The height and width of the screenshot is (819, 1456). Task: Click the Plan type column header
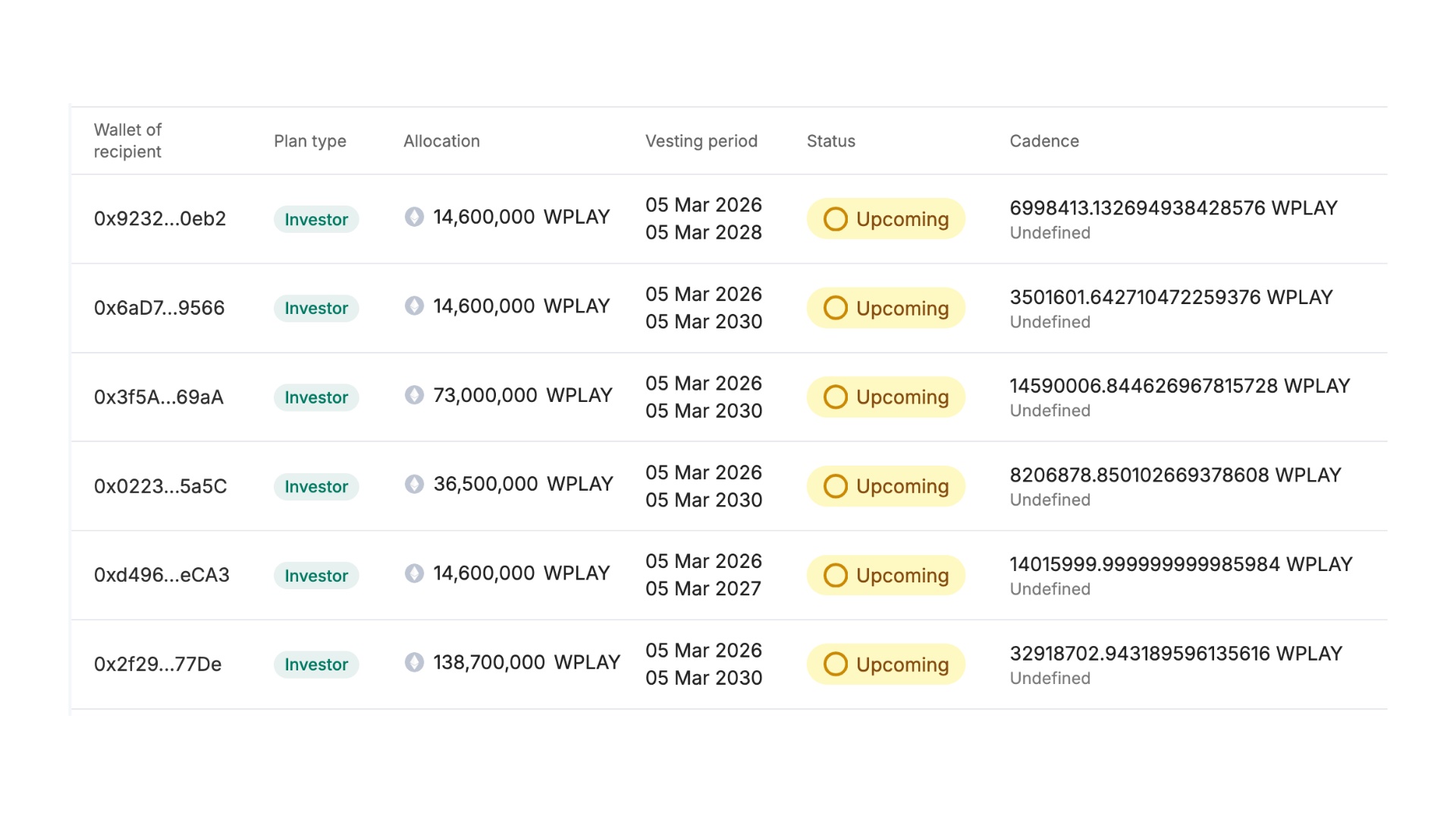pos(310,141)
